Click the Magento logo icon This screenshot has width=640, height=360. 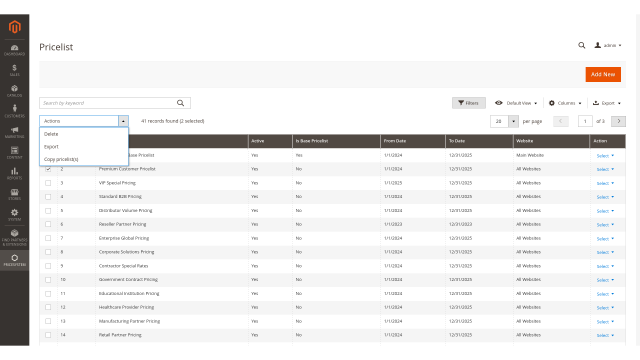(x=15, y=27)
